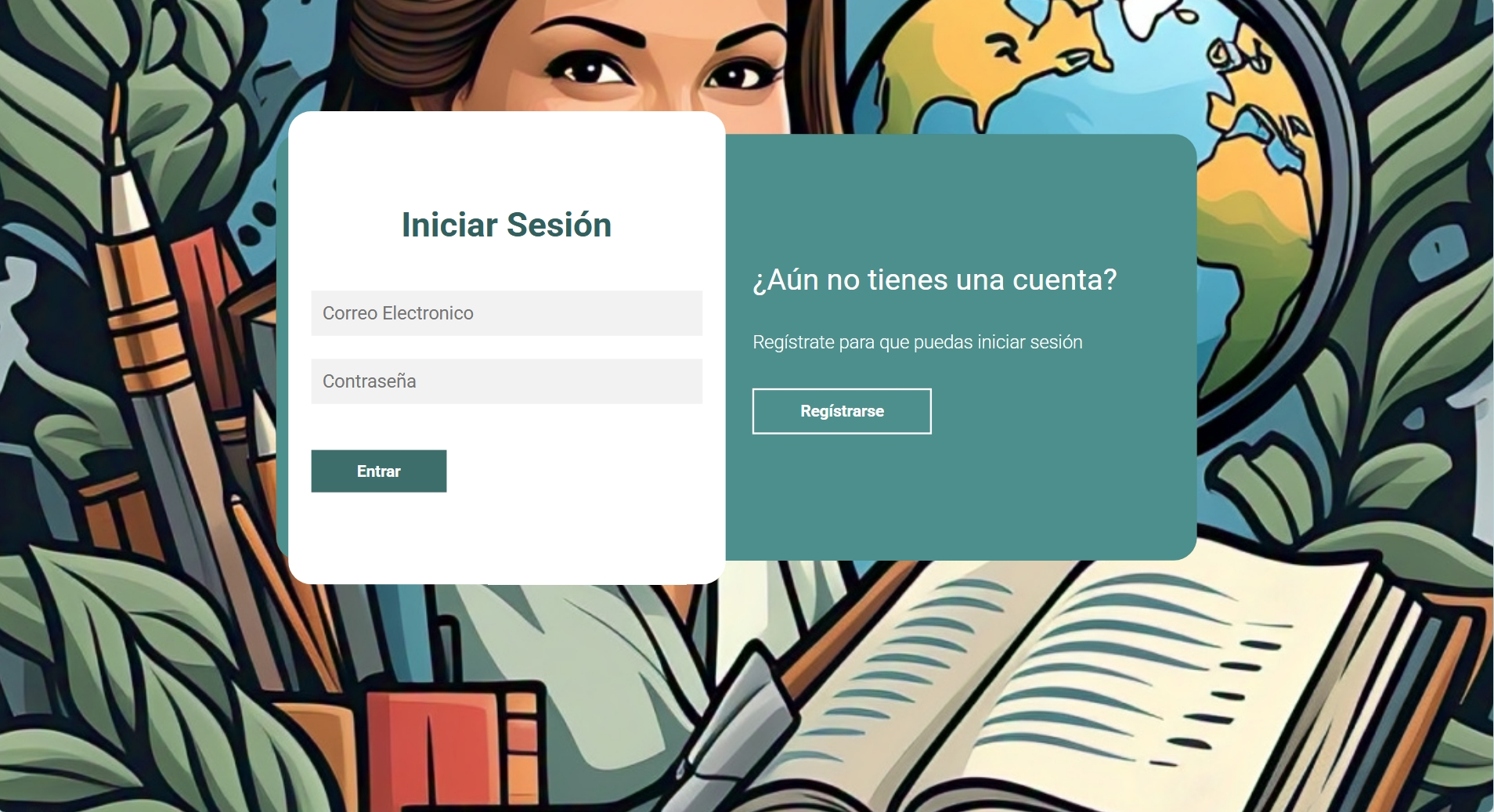Click the Contraseña password field

(506, 381)
